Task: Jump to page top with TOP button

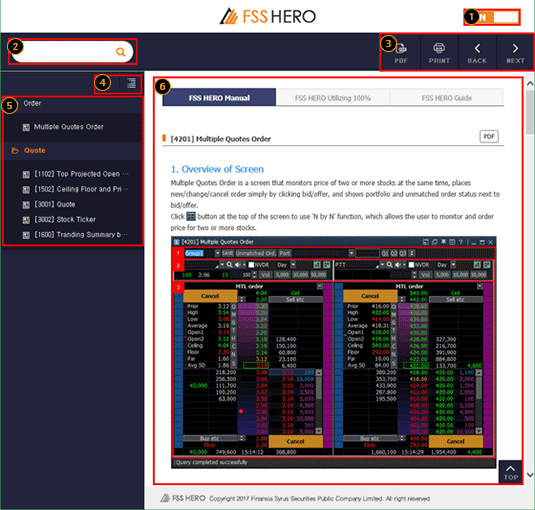Action: click(510, 472)
